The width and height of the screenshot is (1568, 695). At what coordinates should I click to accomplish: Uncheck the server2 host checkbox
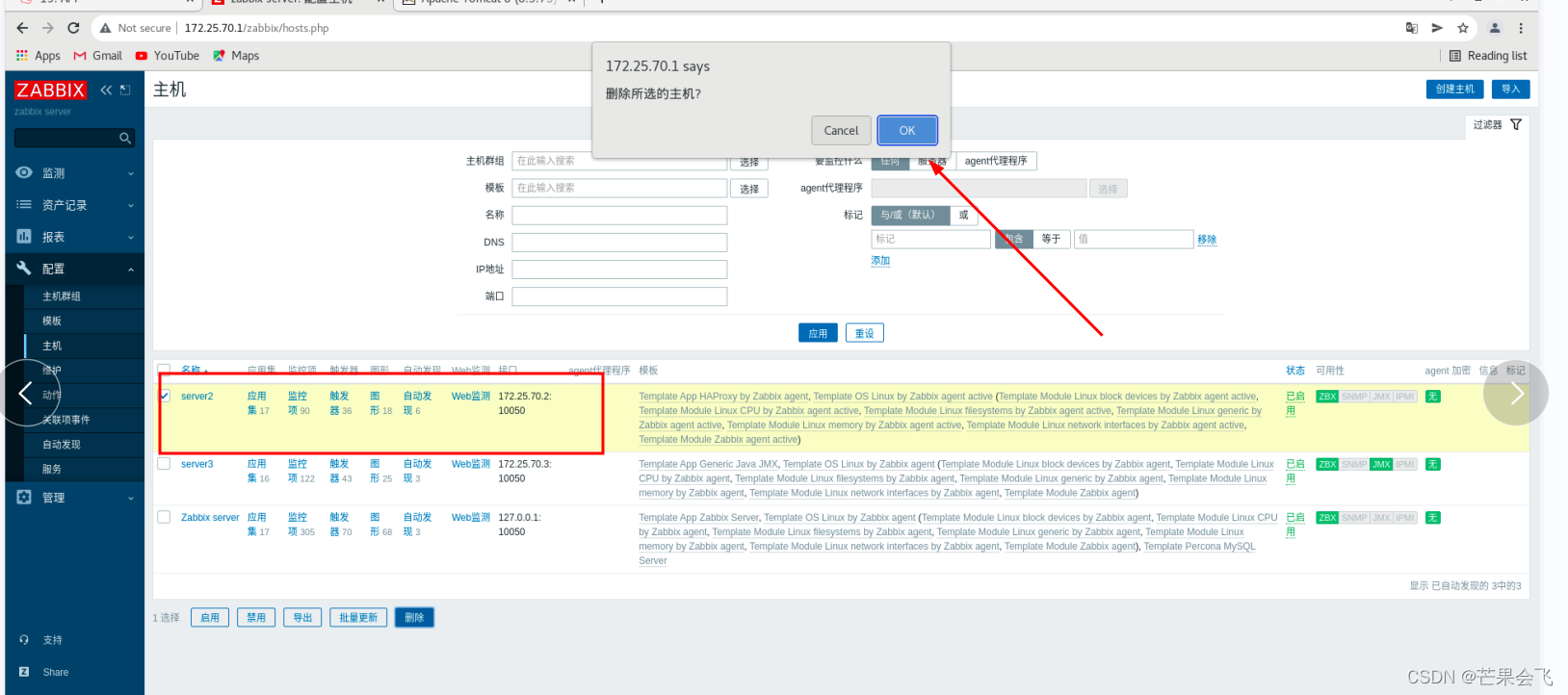(x=165, y=396)
